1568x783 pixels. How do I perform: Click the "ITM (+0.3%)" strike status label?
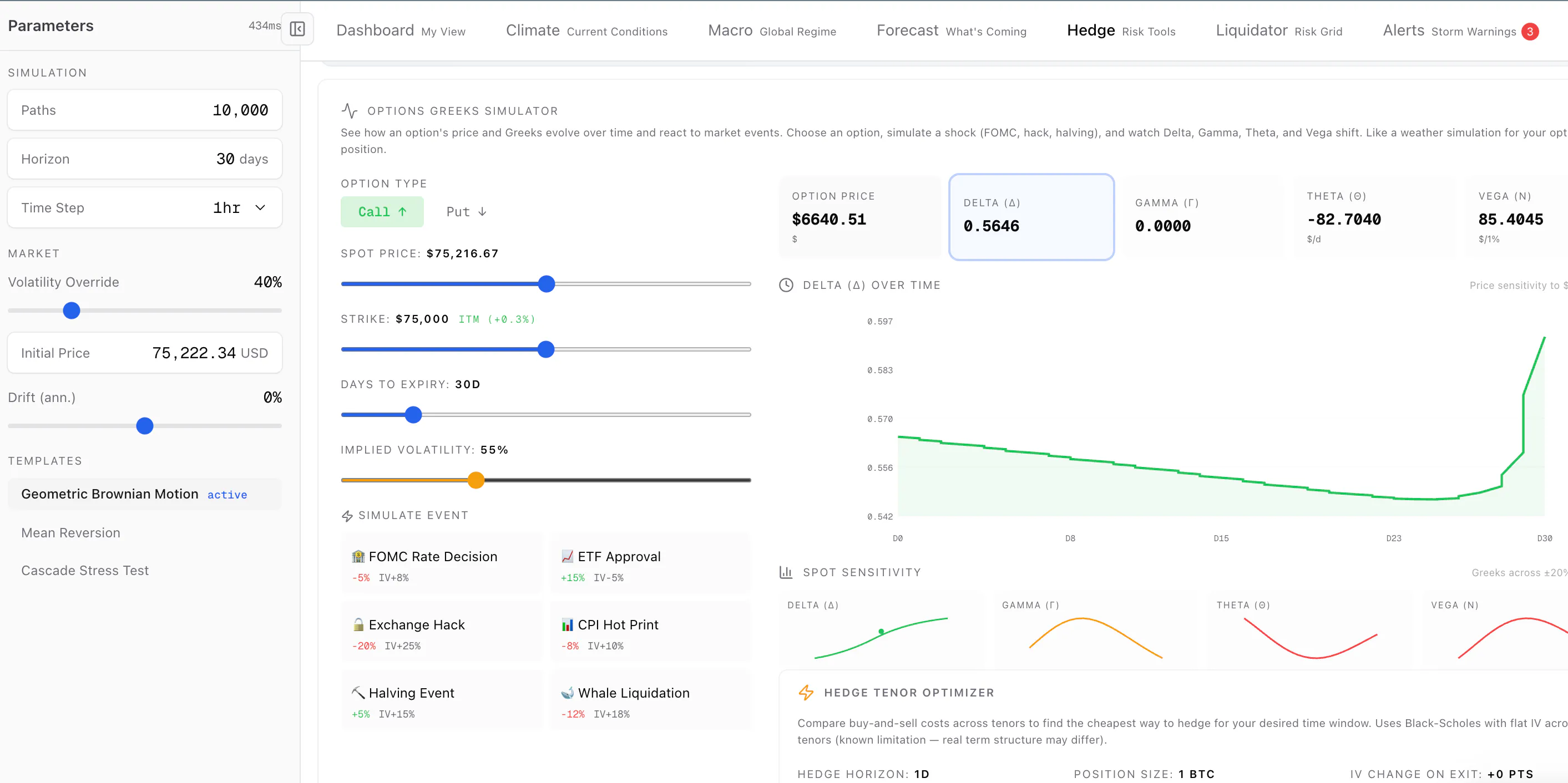click(497, 319)
